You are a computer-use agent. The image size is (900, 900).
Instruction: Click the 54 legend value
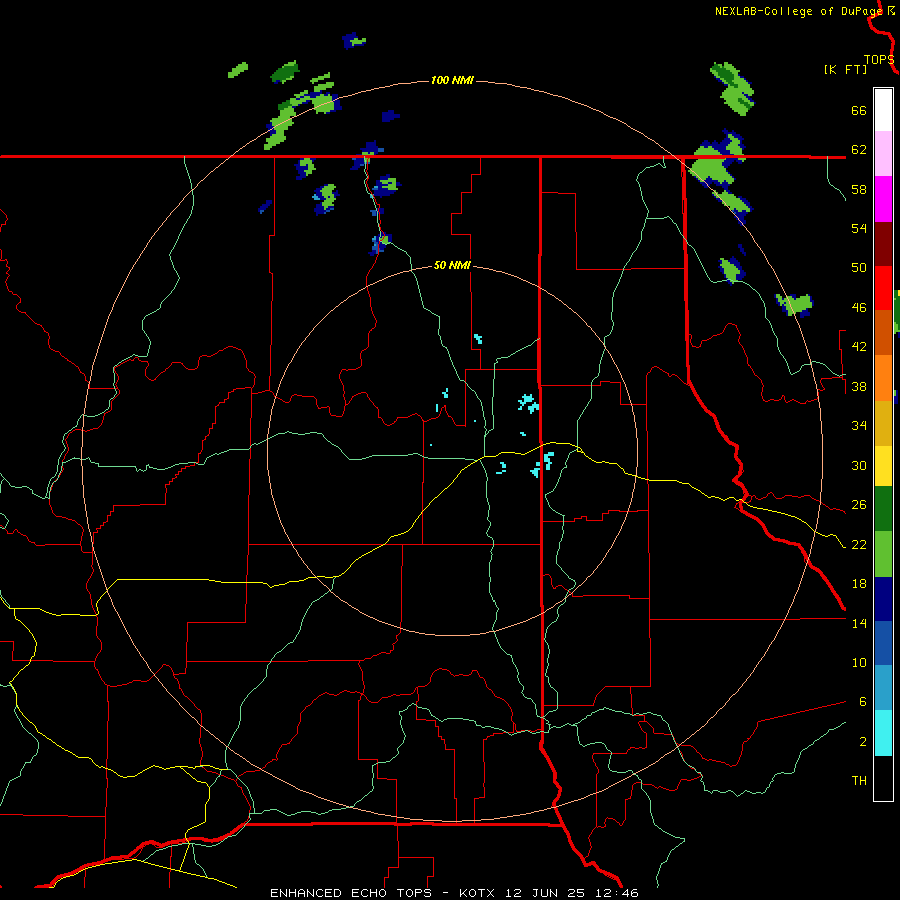[x=859, y=228]
